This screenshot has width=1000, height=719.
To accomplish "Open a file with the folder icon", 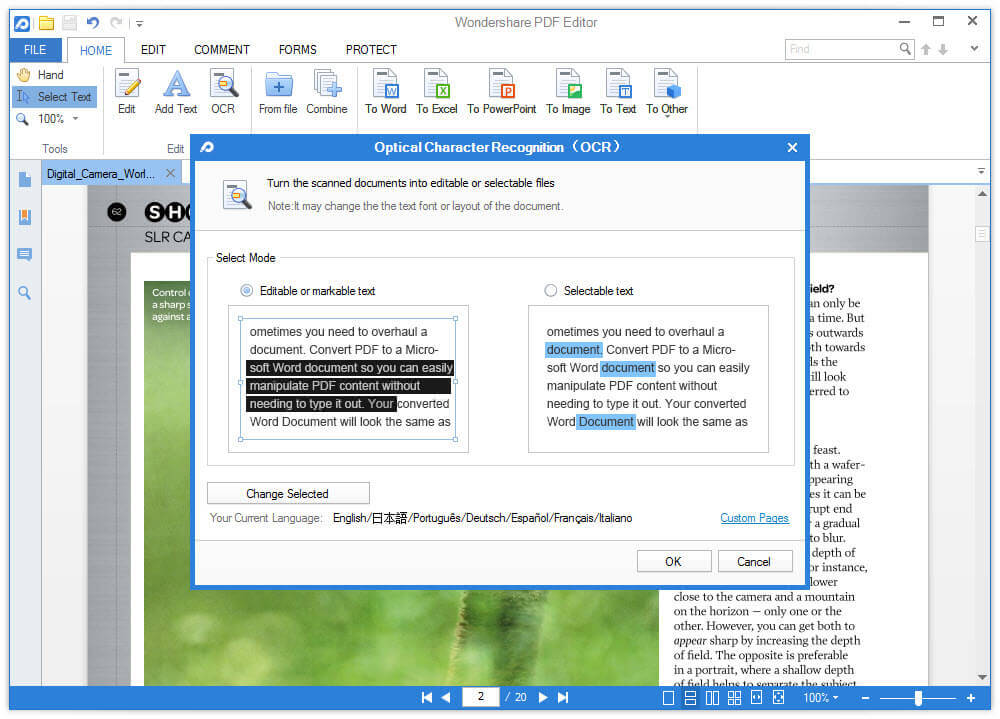I will (x=46, y=24).
